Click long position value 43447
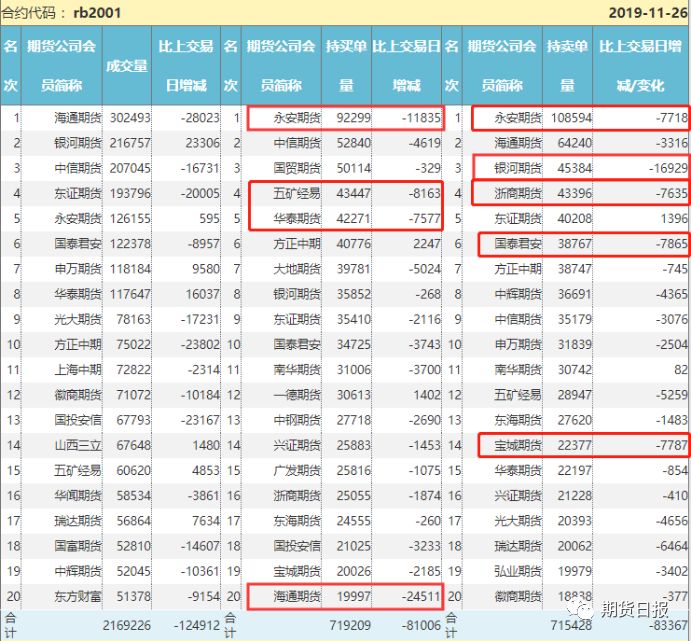Image resolution: width=691 pixels, height=641 pixels. tap(353, 193)
